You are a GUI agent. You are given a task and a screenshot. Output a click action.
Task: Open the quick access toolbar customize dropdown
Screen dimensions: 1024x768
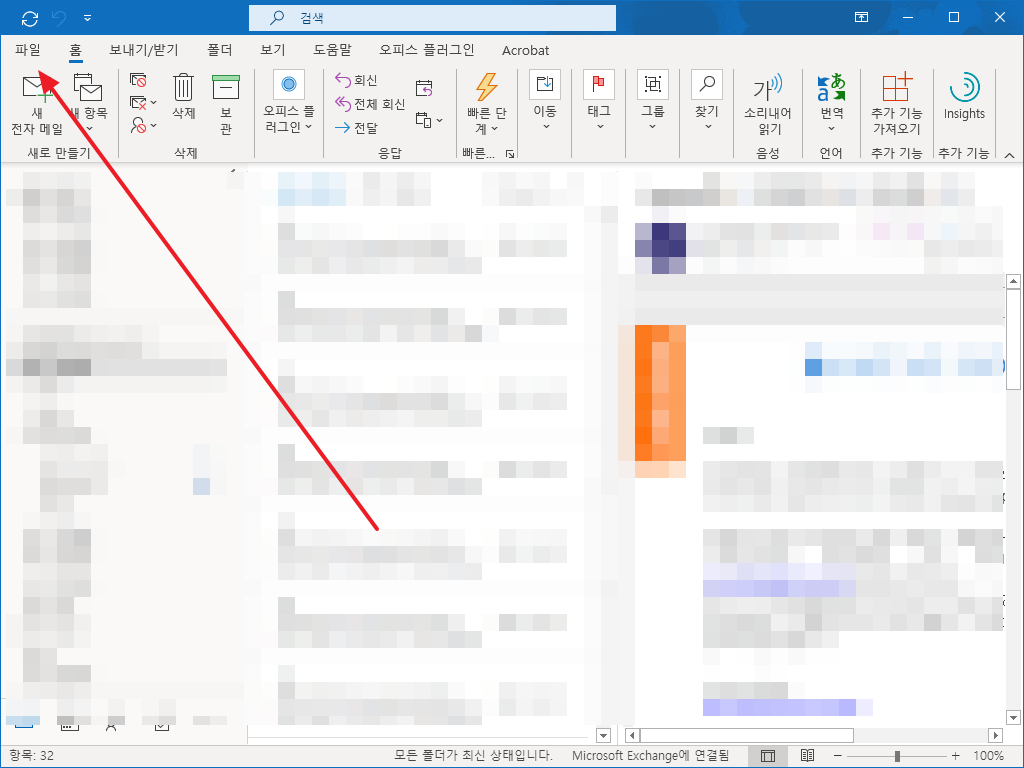[88, 18]
